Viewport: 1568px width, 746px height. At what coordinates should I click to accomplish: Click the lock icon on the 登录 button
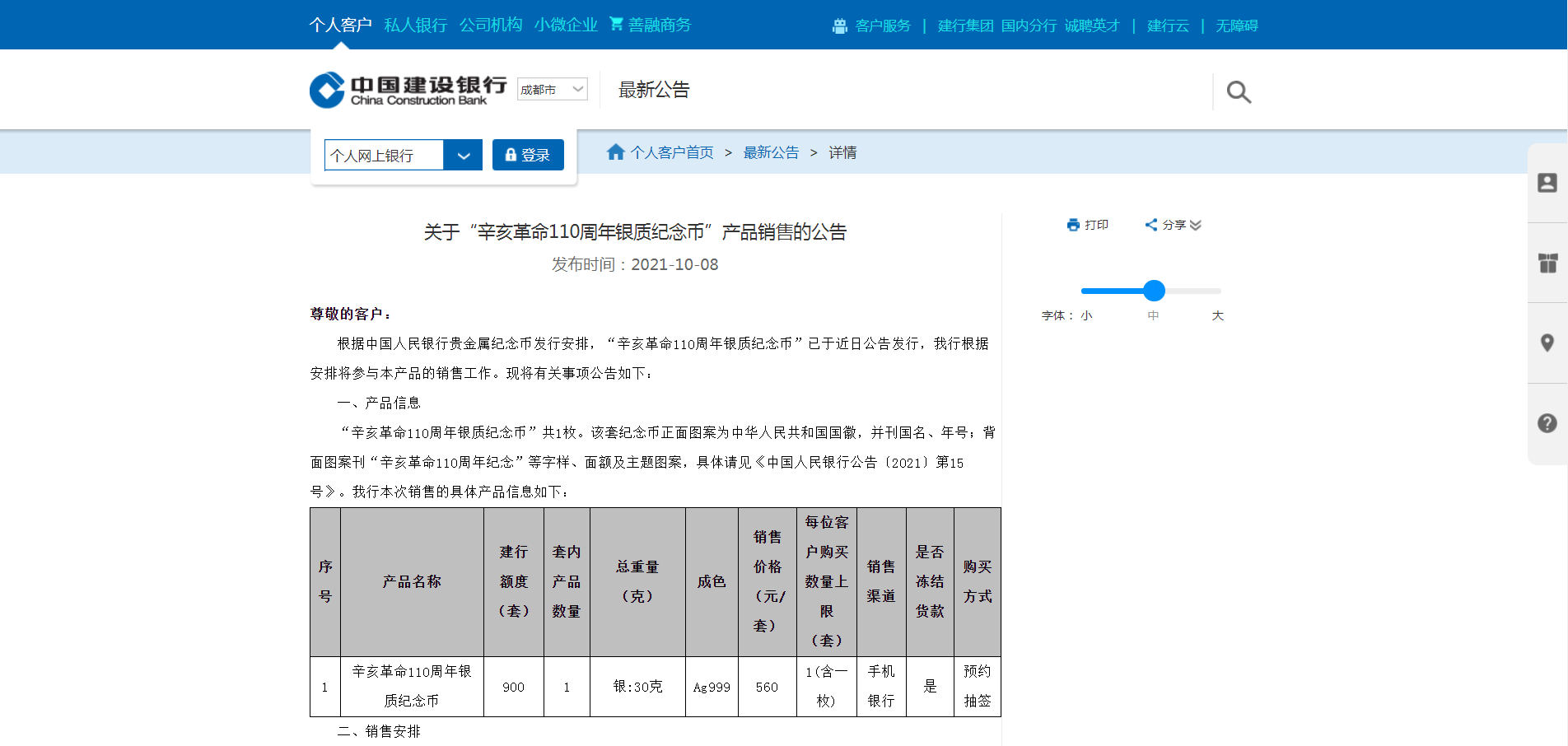(511, 155)
